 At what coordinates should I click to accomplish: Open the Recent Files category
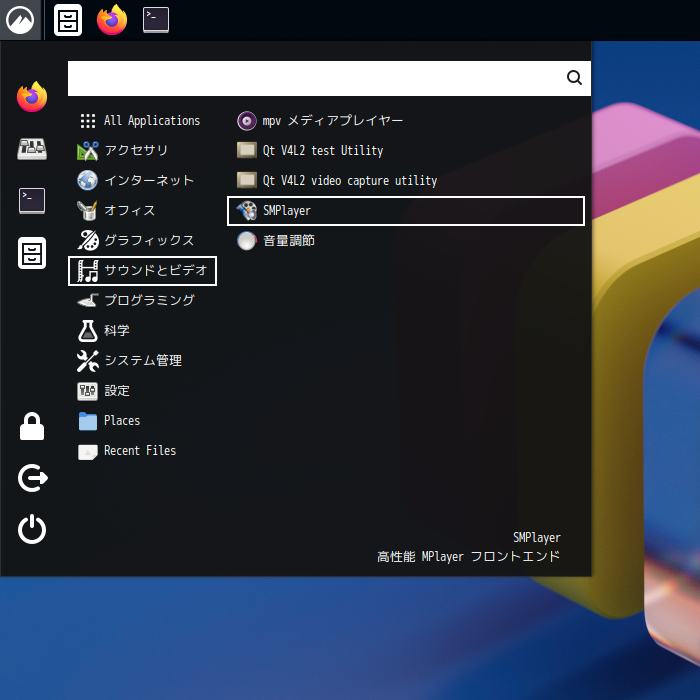[x=142, y=450]
